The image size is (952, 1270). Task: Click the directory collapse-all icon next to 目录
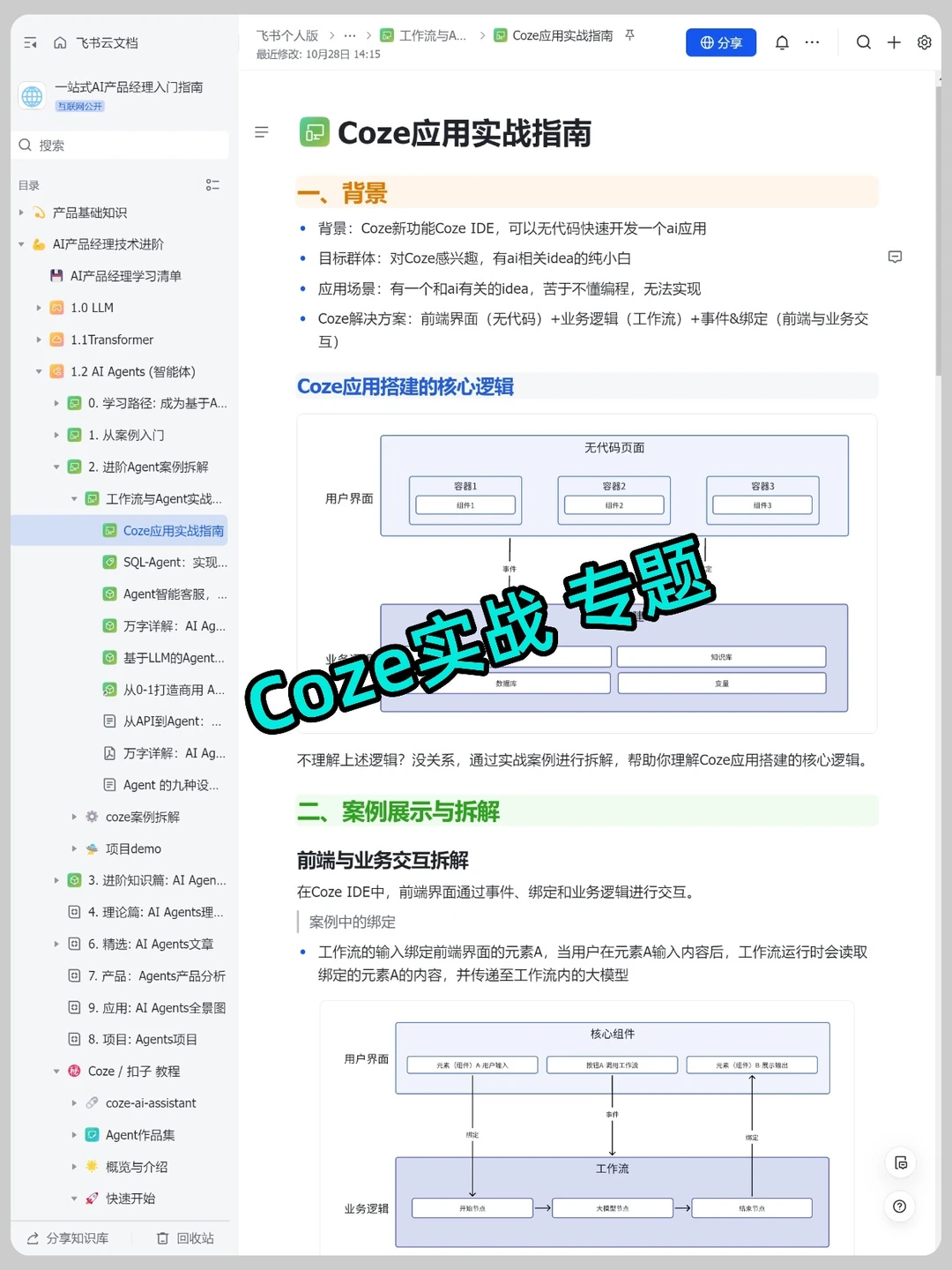pos(212,185)
